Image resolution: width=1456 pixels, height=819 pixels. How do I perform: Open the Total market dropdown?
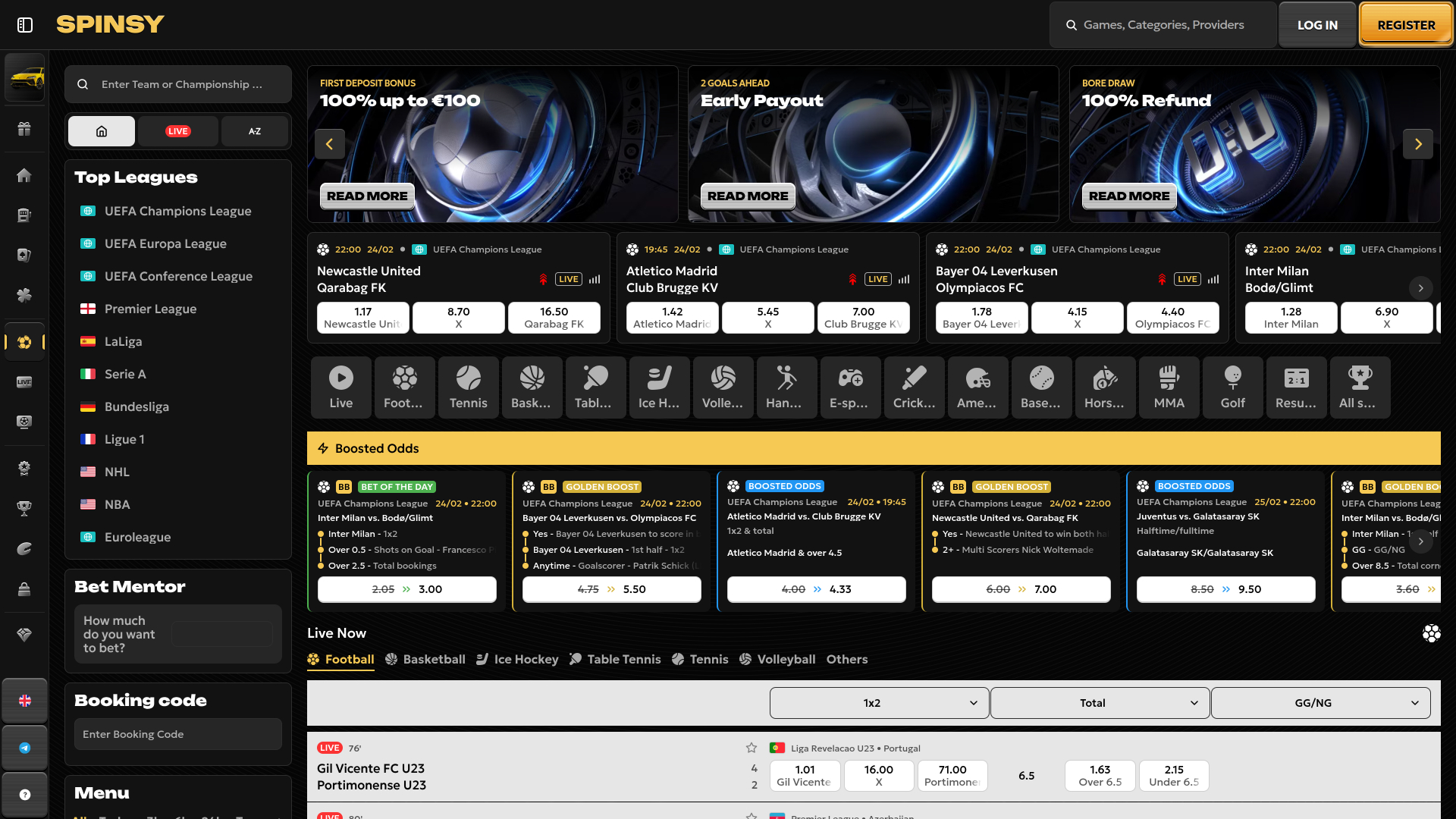pyautogui.click(x=1100, y=703)
